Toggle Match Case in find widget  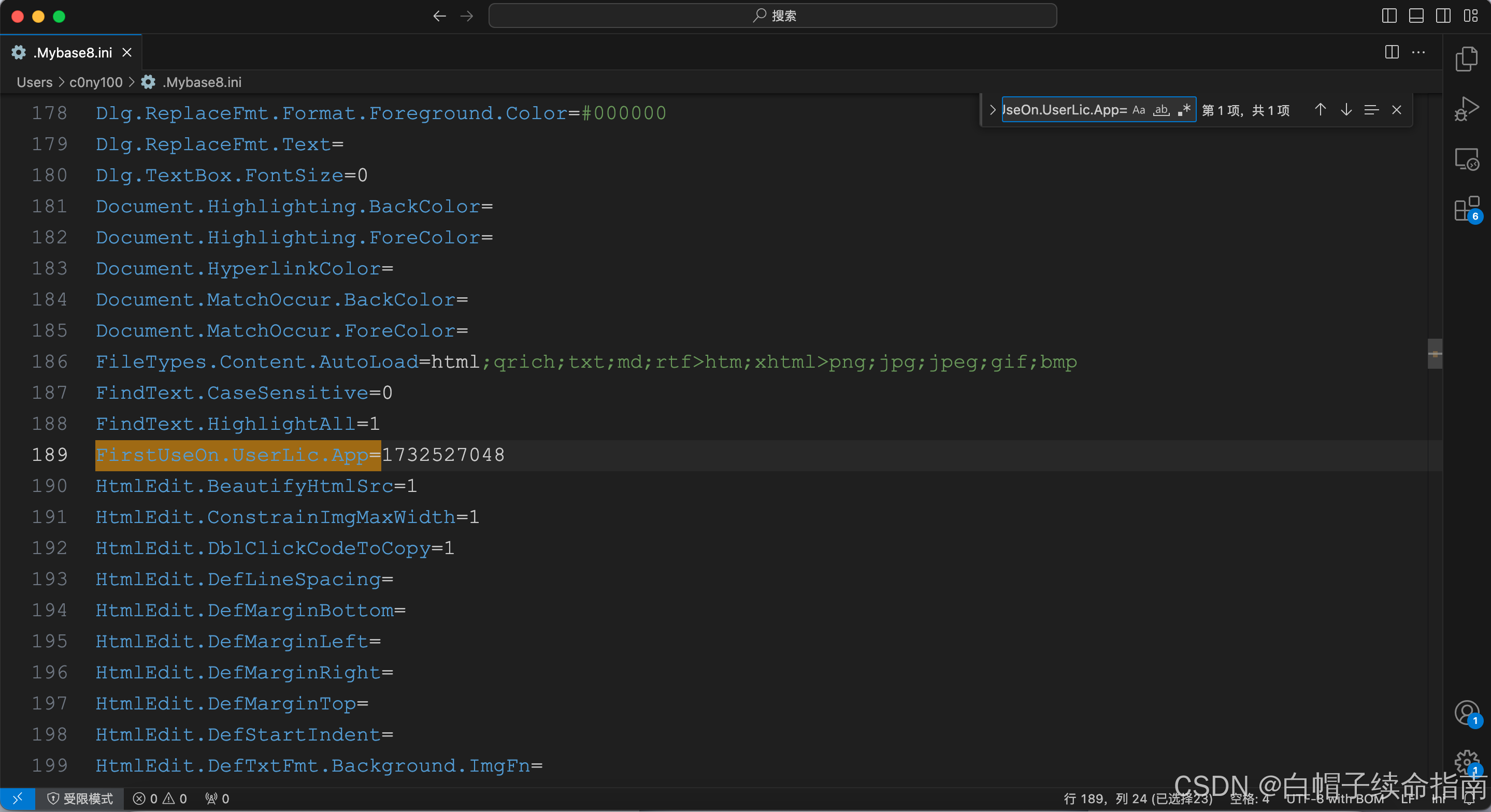click(x=1139, y=110)
